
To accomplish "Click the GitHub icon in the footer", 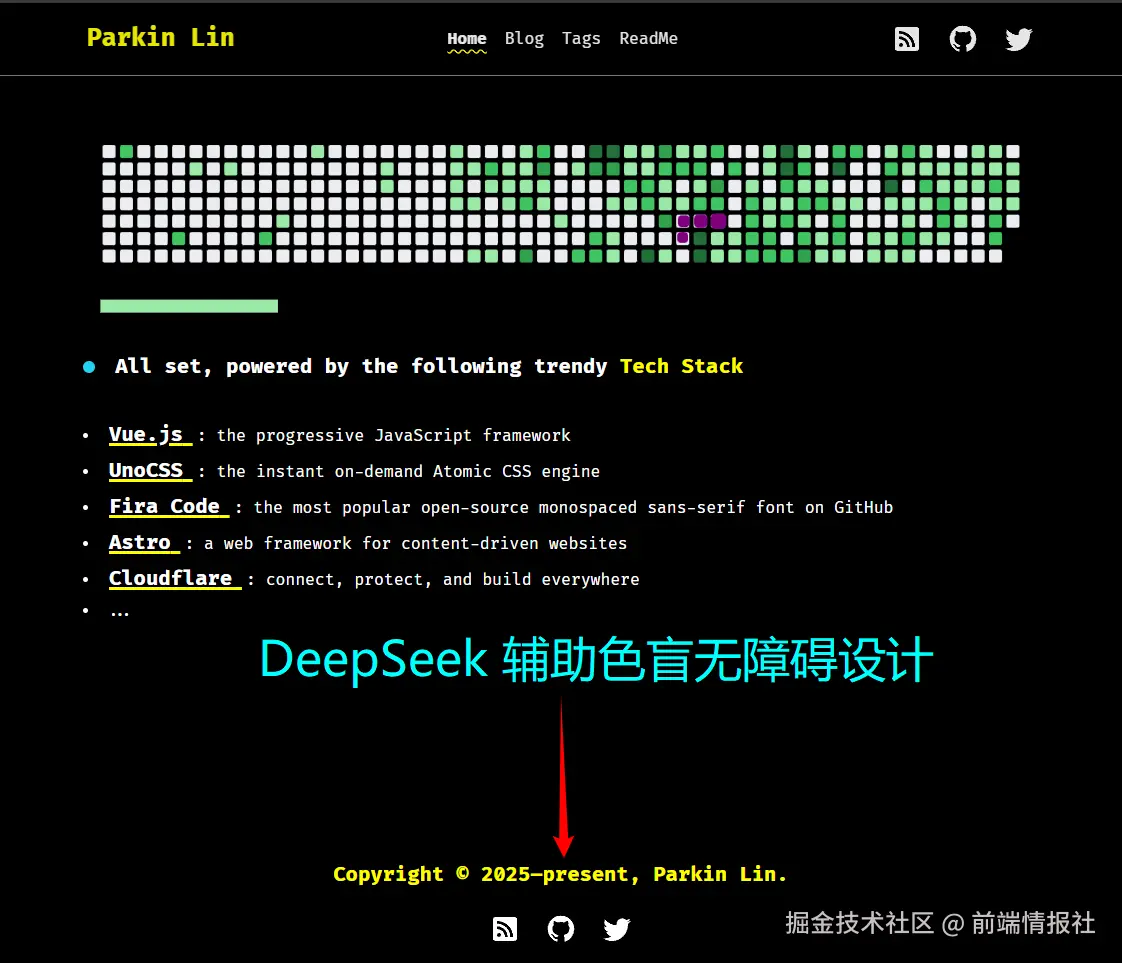I will click(x=560, y=928).
